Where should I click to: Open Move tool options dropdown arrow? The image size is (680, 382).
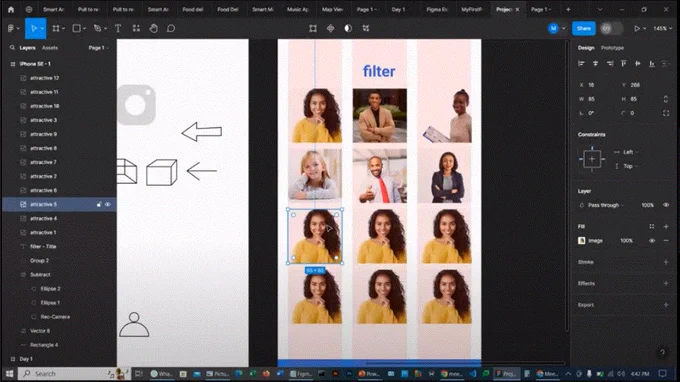tap(42, 28)
